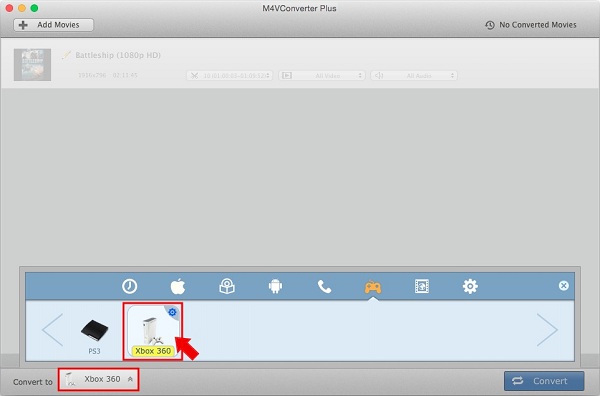600x396 pixels.
Task: Open the Android devices category icon
Action: coord(275,286)
